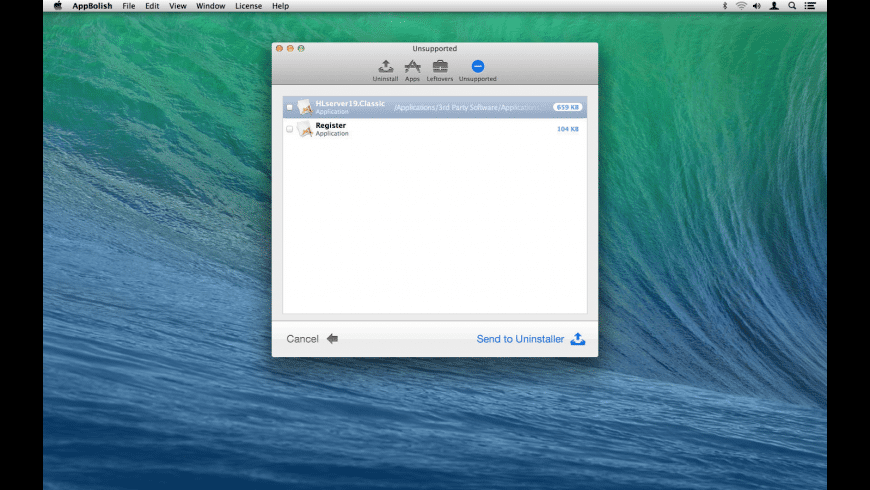The height and width of the screenshot is (490, 870).
Task: Click the /Applications/3rd Party Software path
Action: pos(466,107)
